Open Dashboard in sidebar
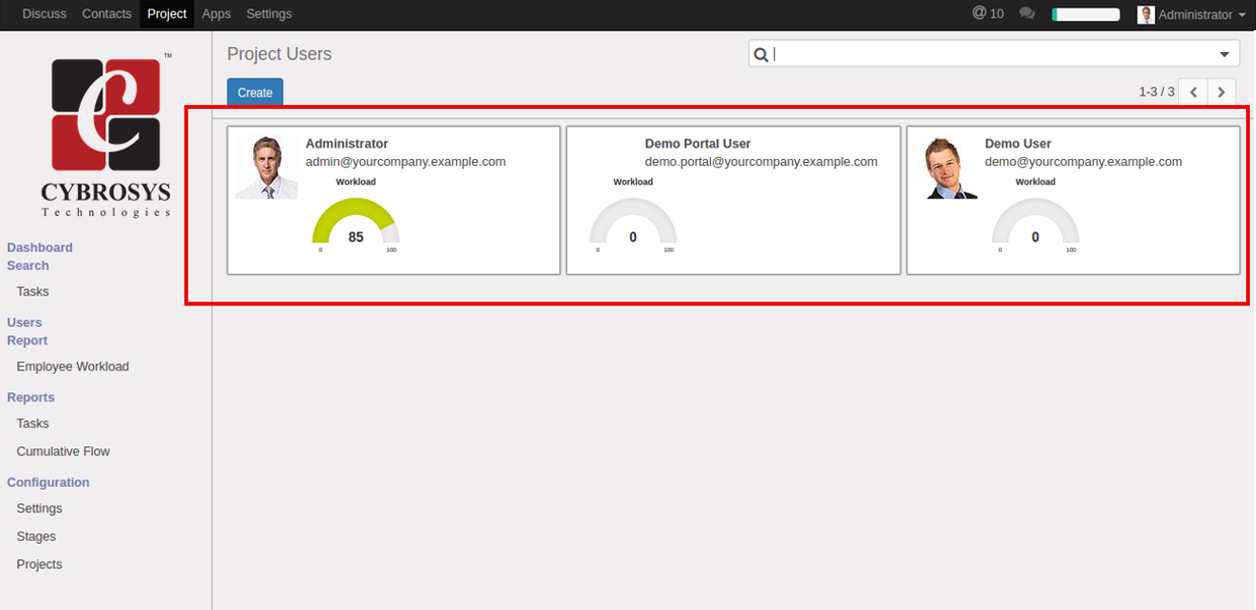 [x=40, y=247]
